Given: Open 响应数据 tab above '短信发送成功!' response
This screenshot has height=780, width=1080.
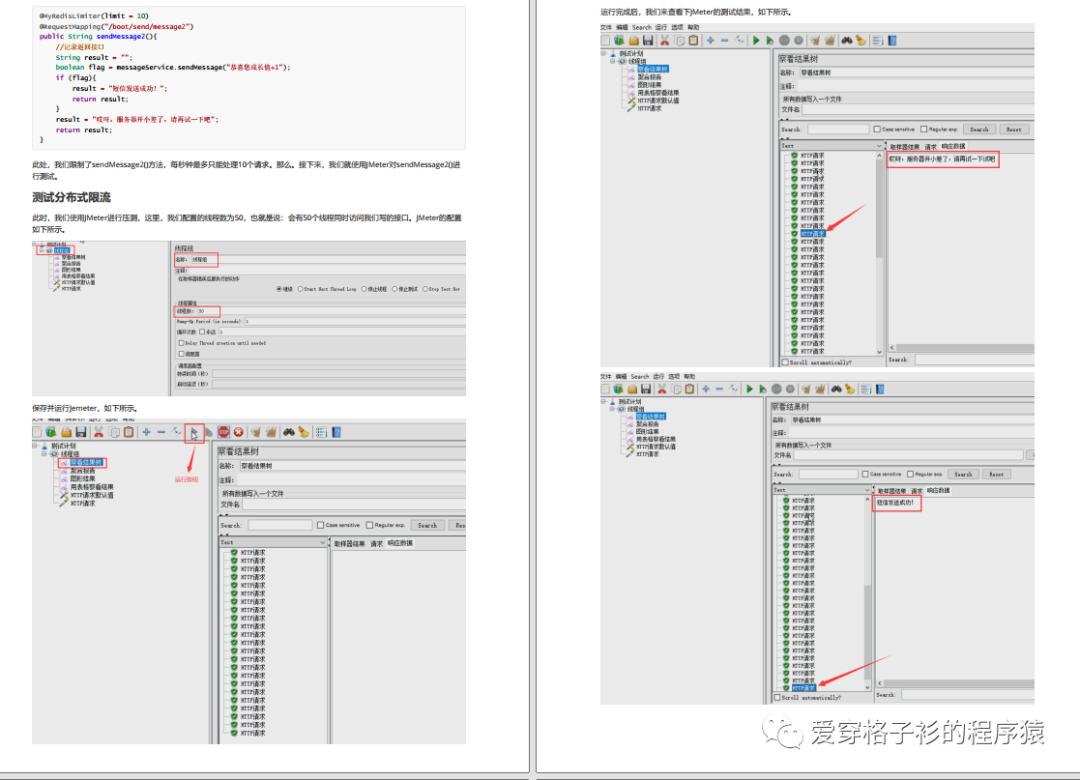Looking at the screenshot, I should [938, 491].
